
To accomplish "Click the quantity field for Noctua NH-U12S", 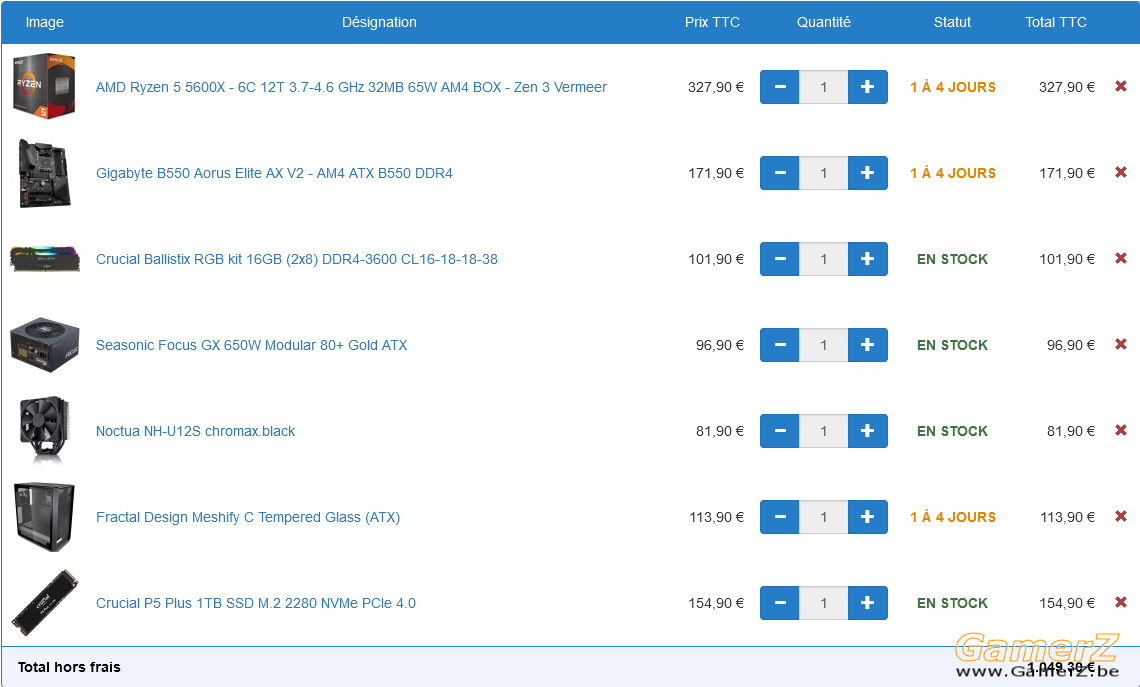I will (824, 431).
